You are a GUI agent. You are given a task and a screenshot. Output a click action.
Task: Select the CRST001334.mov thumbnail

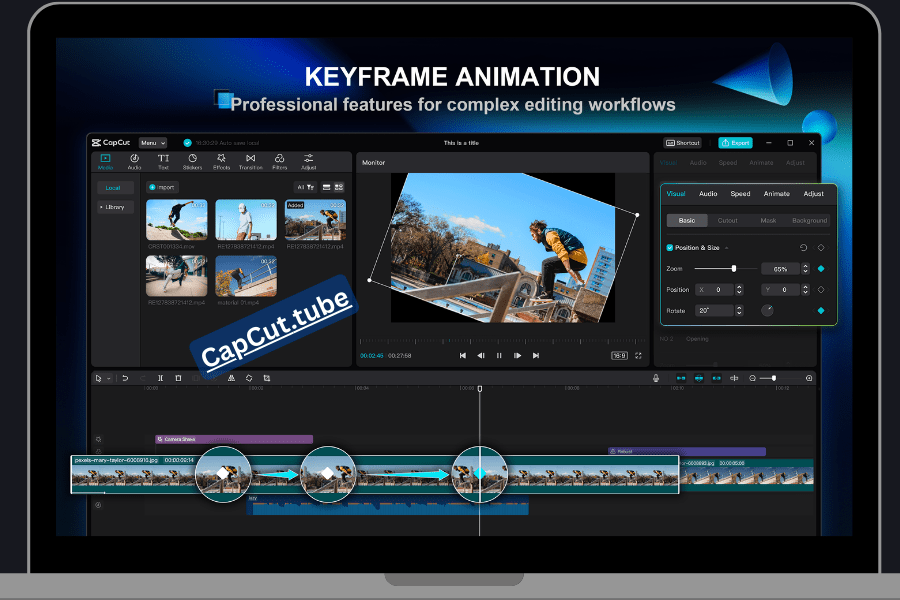click(177, 220)
